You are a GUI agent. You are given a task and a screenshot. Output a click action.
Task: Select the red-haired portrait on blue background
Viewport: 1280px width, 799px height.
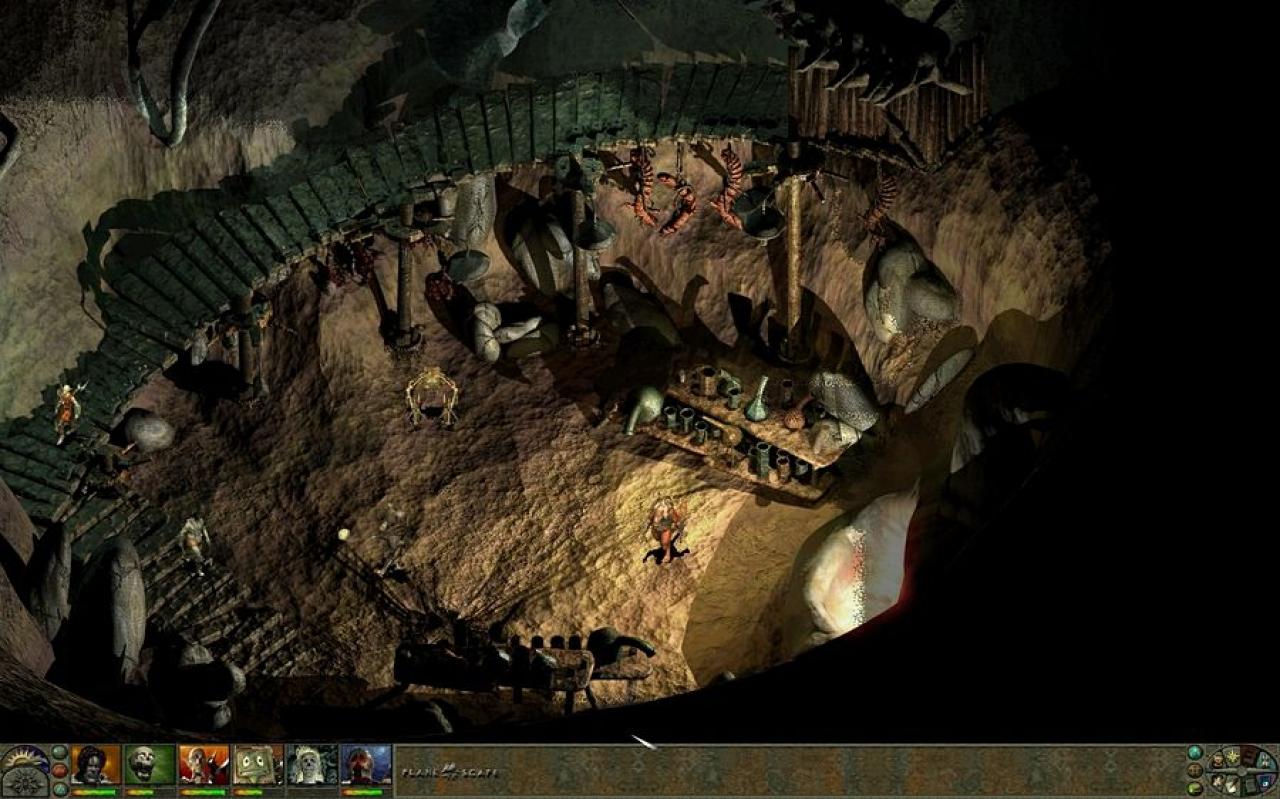[366, 765]
